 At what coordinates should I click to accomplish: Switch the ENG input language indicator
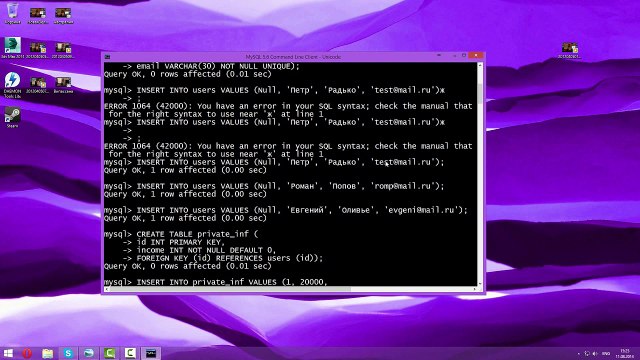606,353
